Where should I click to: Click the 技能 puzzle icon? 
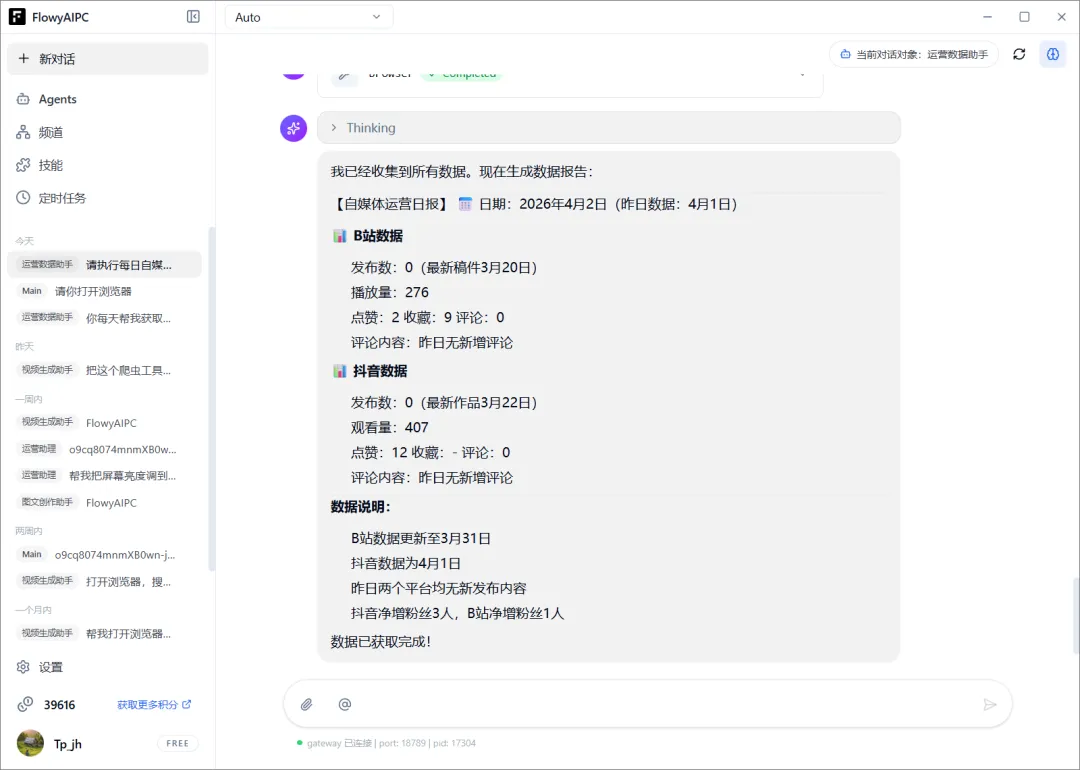23,165
